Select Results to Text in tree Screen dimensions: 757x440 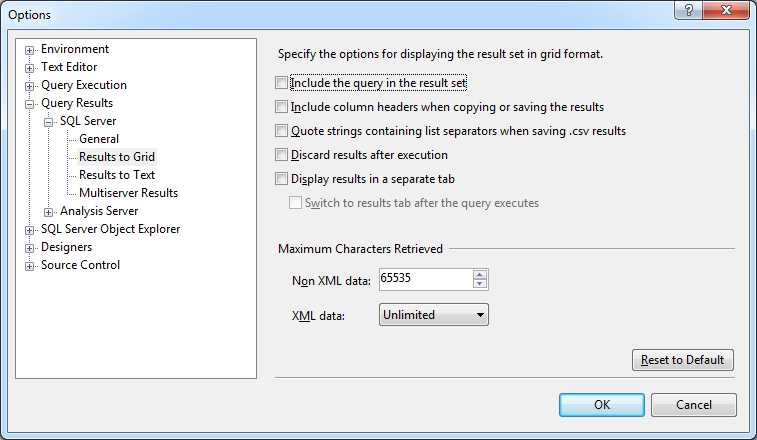tap(117, 175)
